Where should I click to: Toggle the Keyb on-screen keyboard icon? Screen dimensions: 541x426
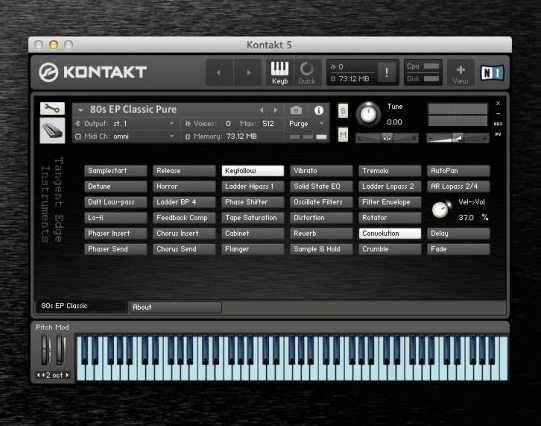(x=279, y=72)
